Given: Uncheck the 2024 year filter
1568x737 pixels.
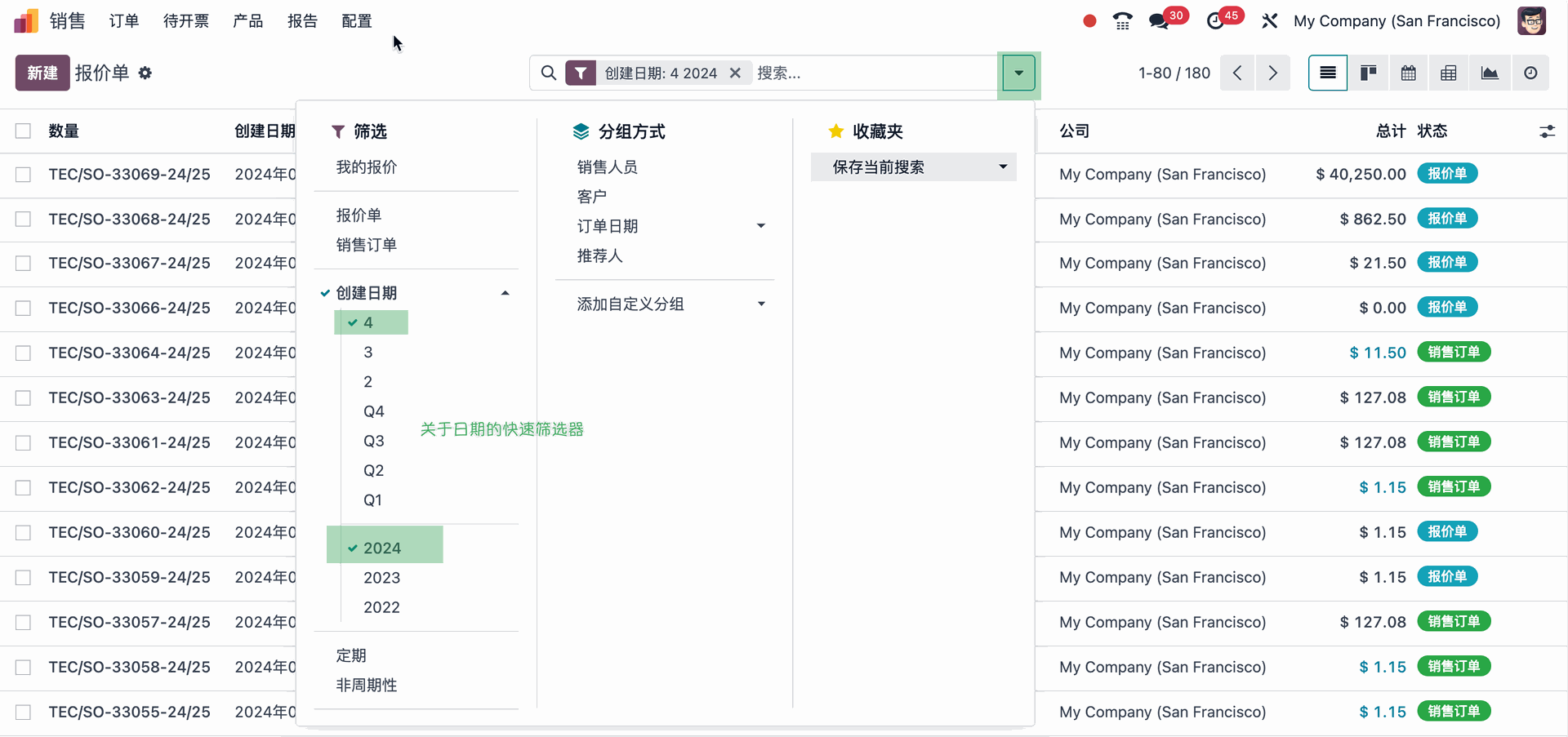Looking at the screenshot, I should pos(381,548).
